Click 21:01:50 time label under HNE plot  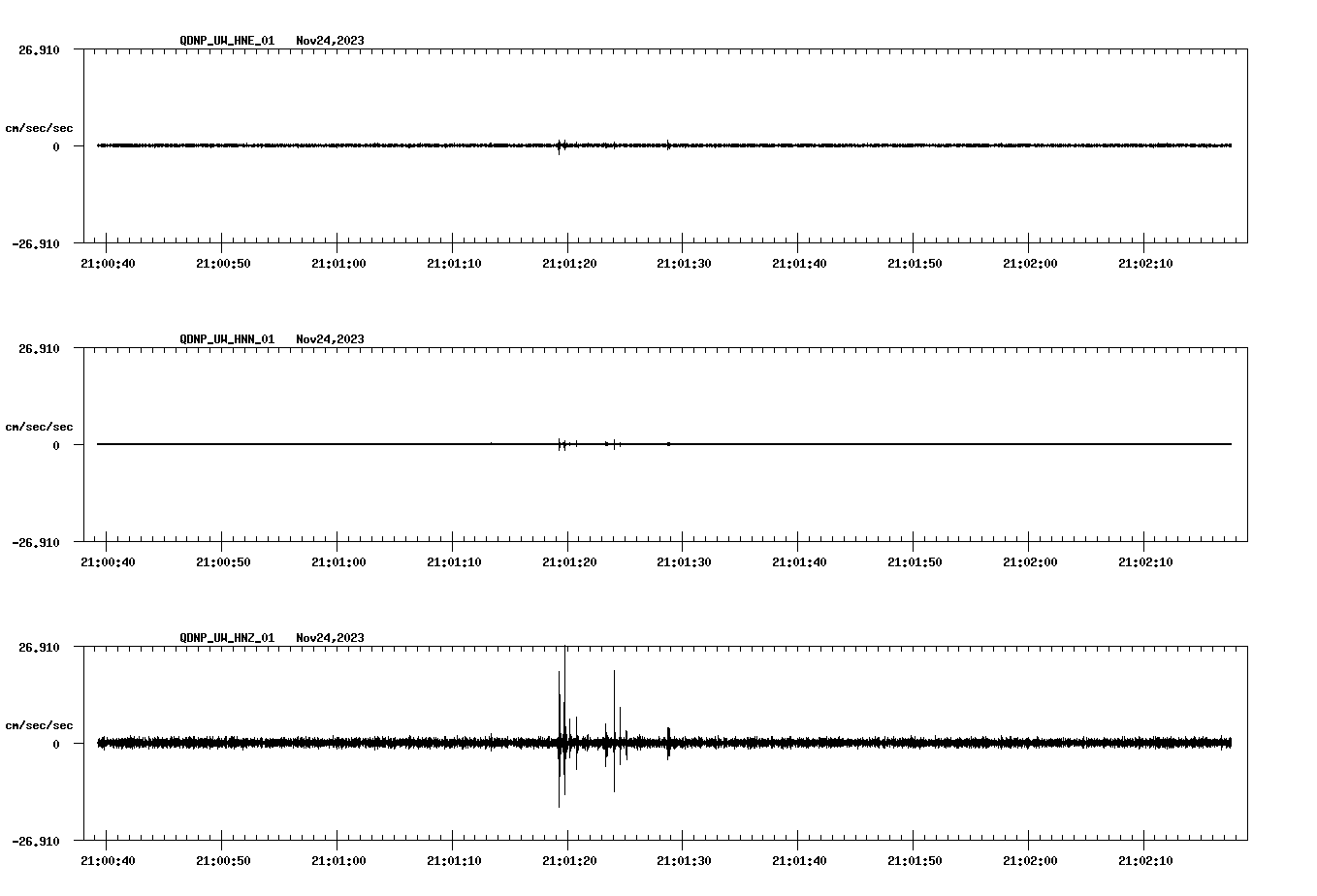(915, 264)
